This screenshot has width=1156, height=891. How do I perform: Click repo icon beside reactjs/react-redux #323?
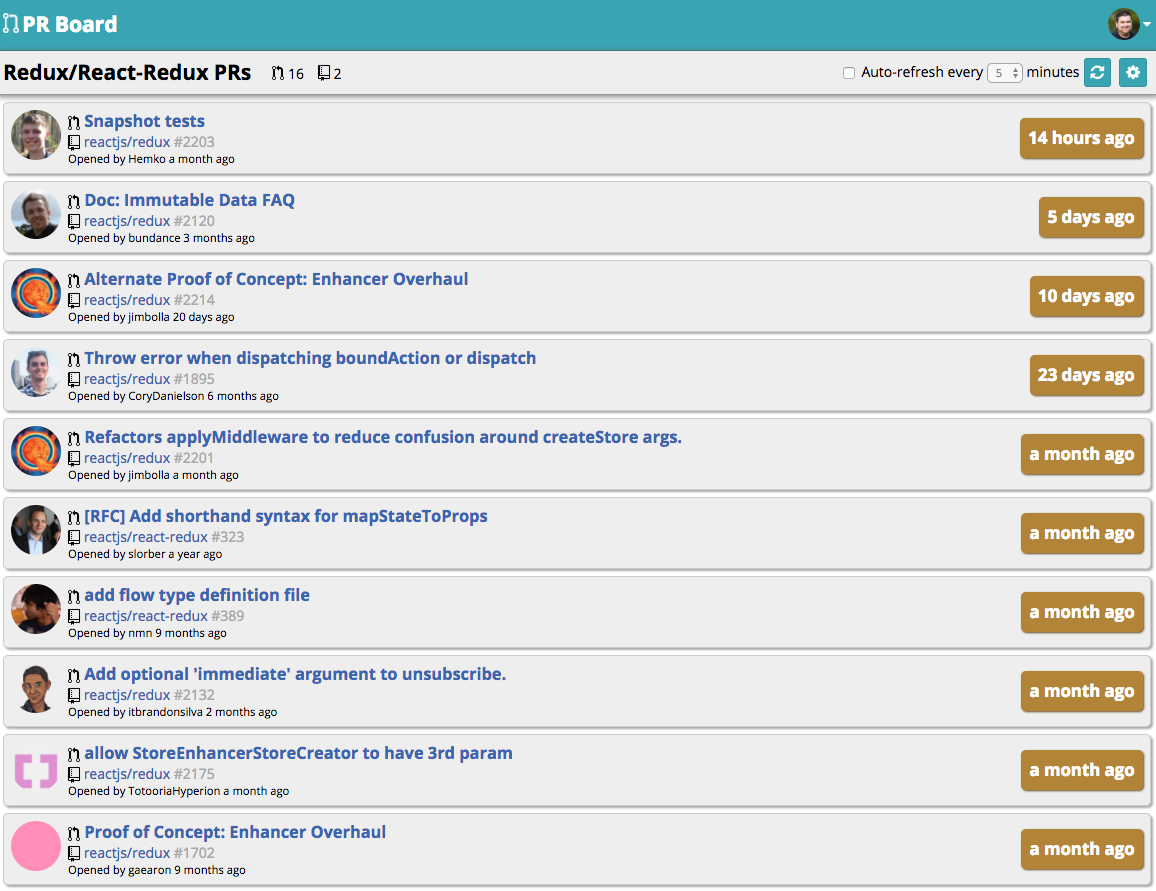(x=74, y=537)
